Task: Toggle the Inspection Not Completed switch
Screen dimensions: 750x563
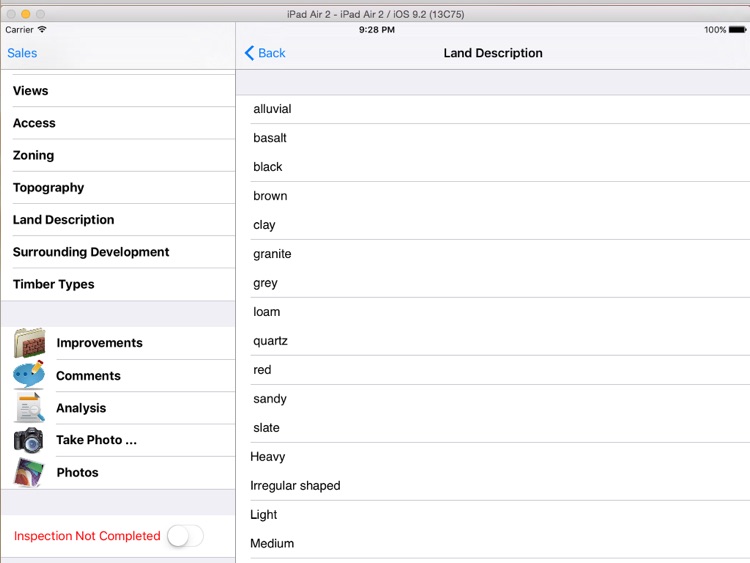Action: pyautogui.click(x=186, y=536)
